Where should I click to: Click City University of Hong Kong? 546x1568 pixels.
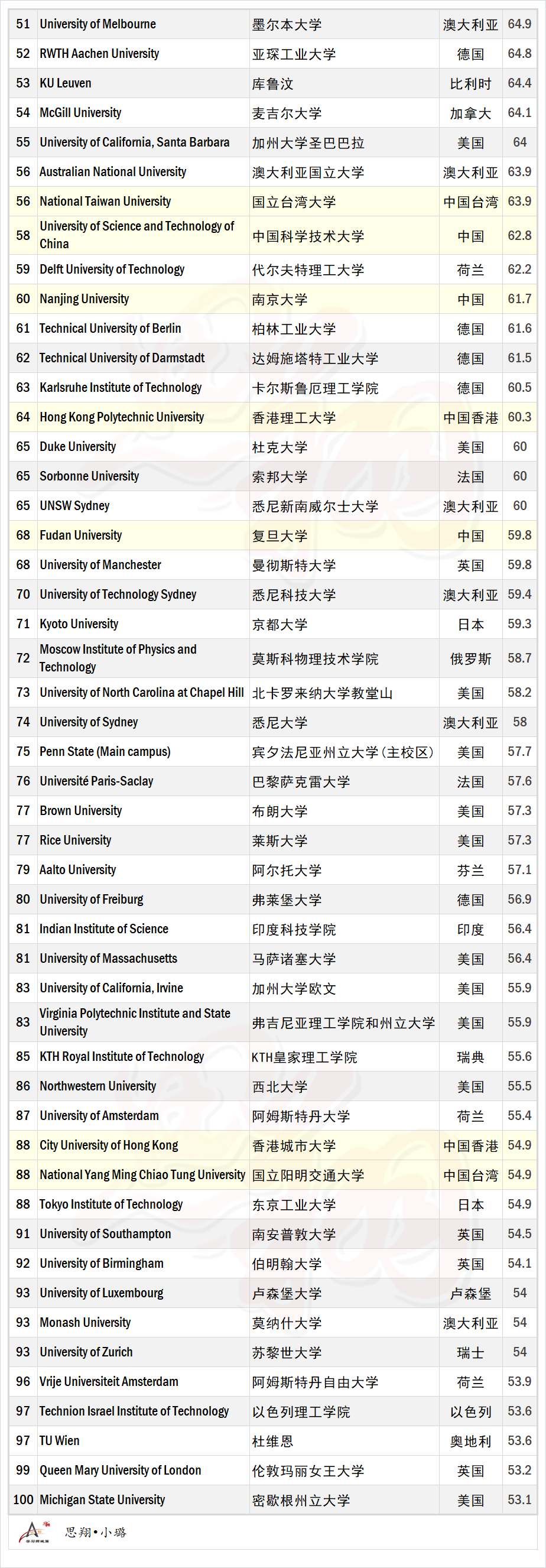(109, 1145)
